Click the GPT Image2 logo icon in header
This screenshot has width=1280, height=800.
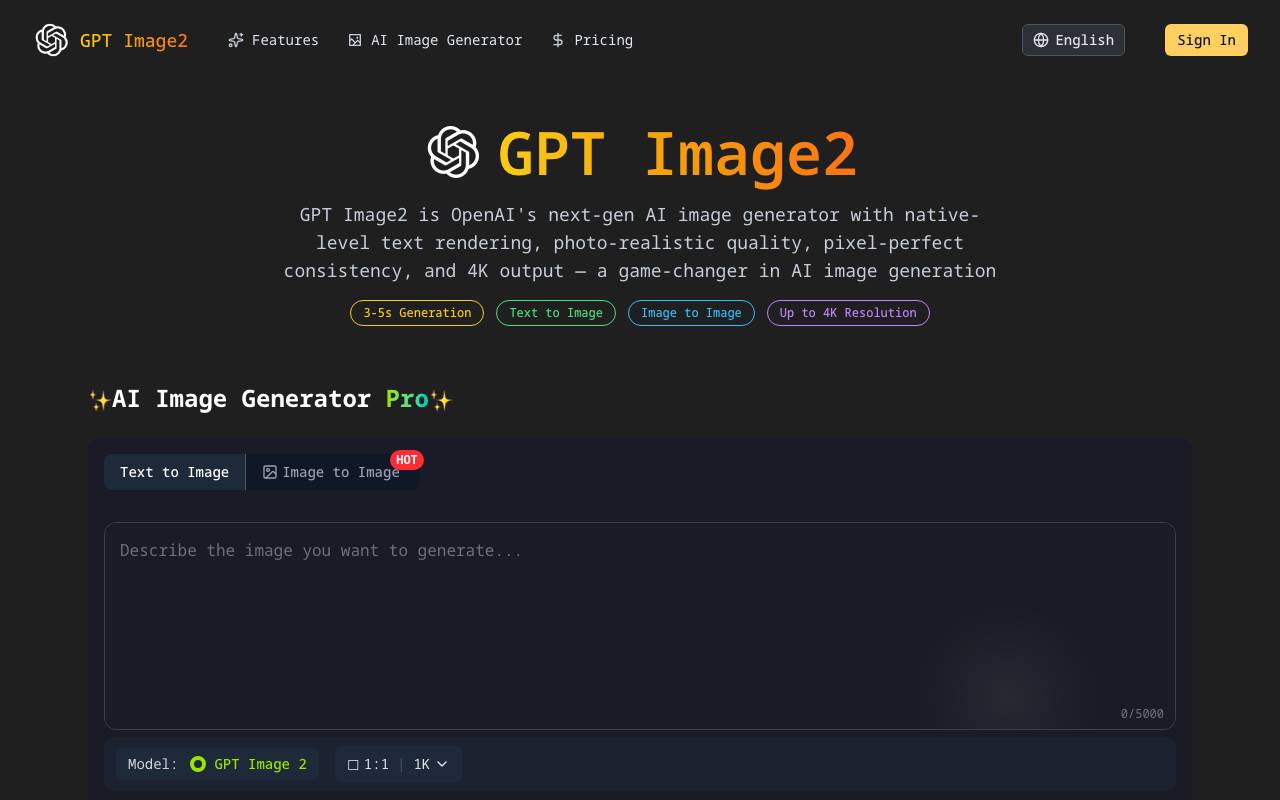[x=51, y=40]
